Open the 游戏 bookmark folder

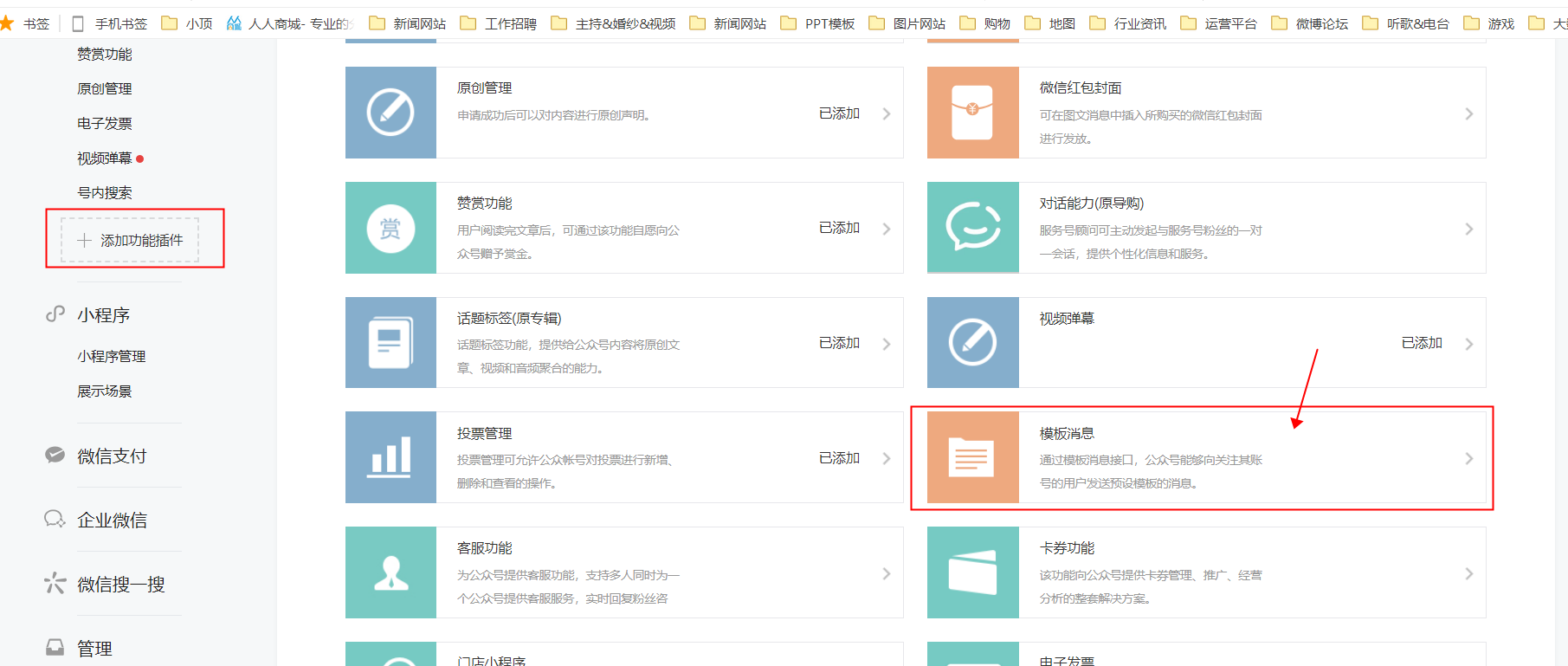[1489, 23]
